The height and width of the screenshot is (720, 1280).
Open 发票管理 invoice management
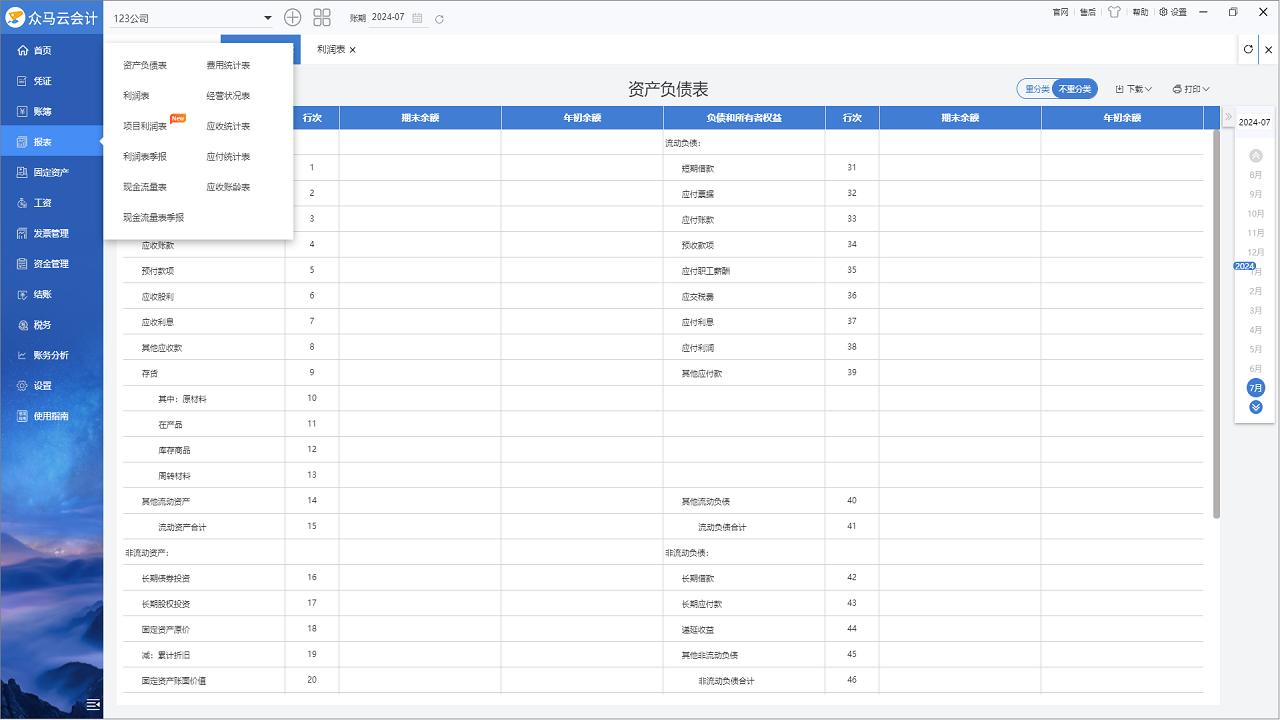[46, 233]
